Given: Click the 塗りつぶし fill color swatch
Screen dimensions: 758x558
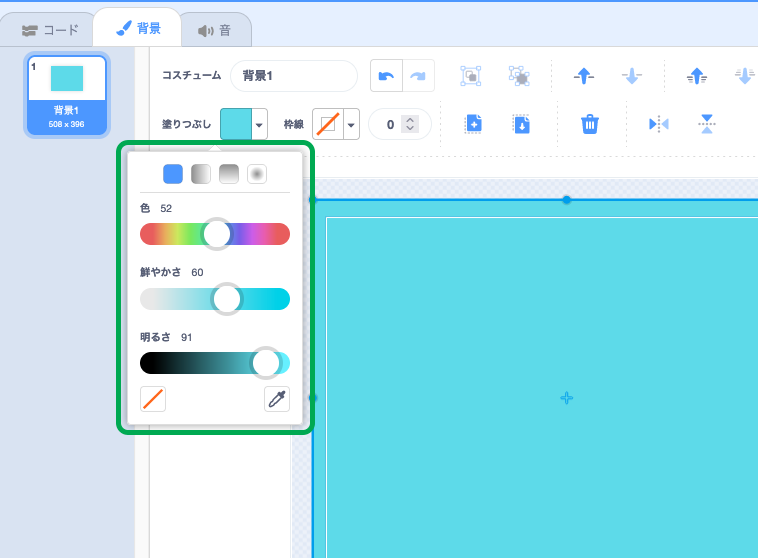Looking at the screenshot, I should coord(236,124).
